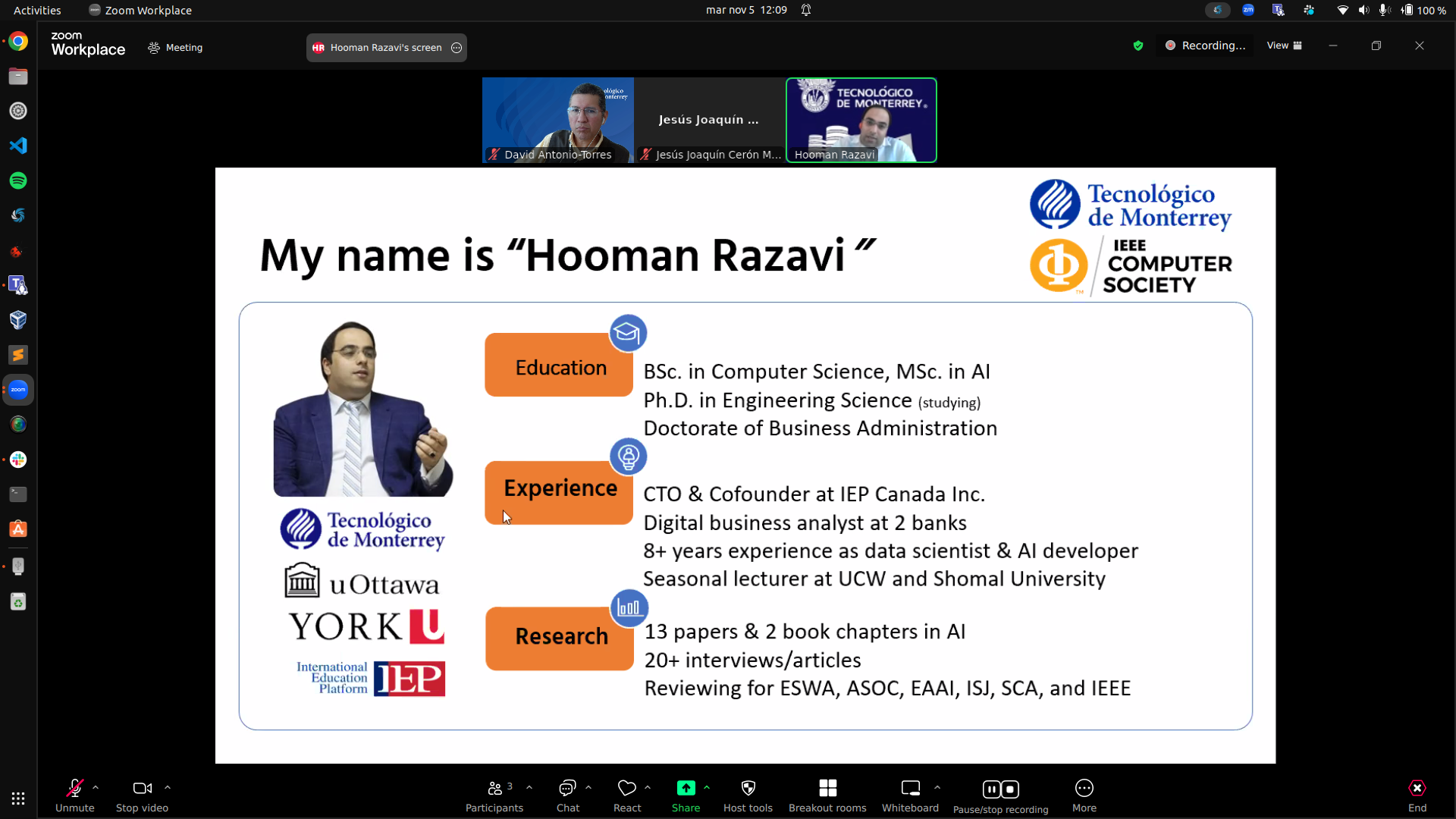
Task: Expand audio options arrow next to Unmute
Action: (x=96, y=788)
